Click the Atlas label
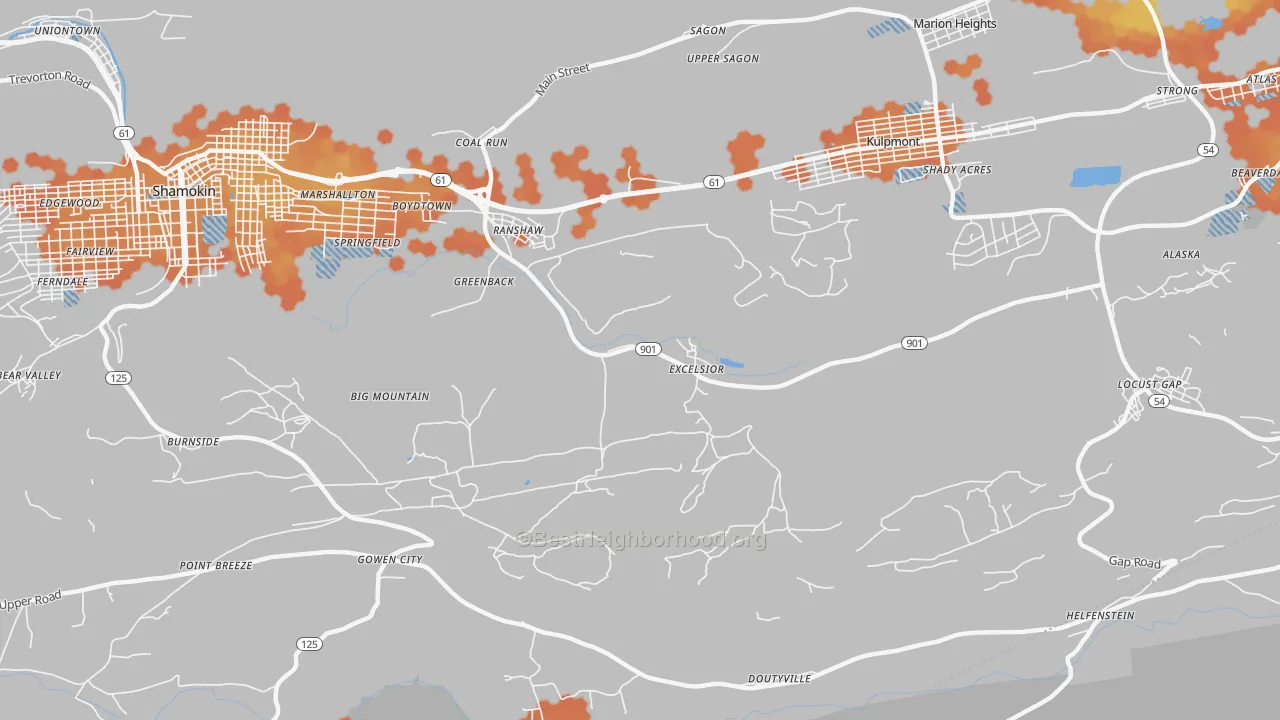 1262,80
